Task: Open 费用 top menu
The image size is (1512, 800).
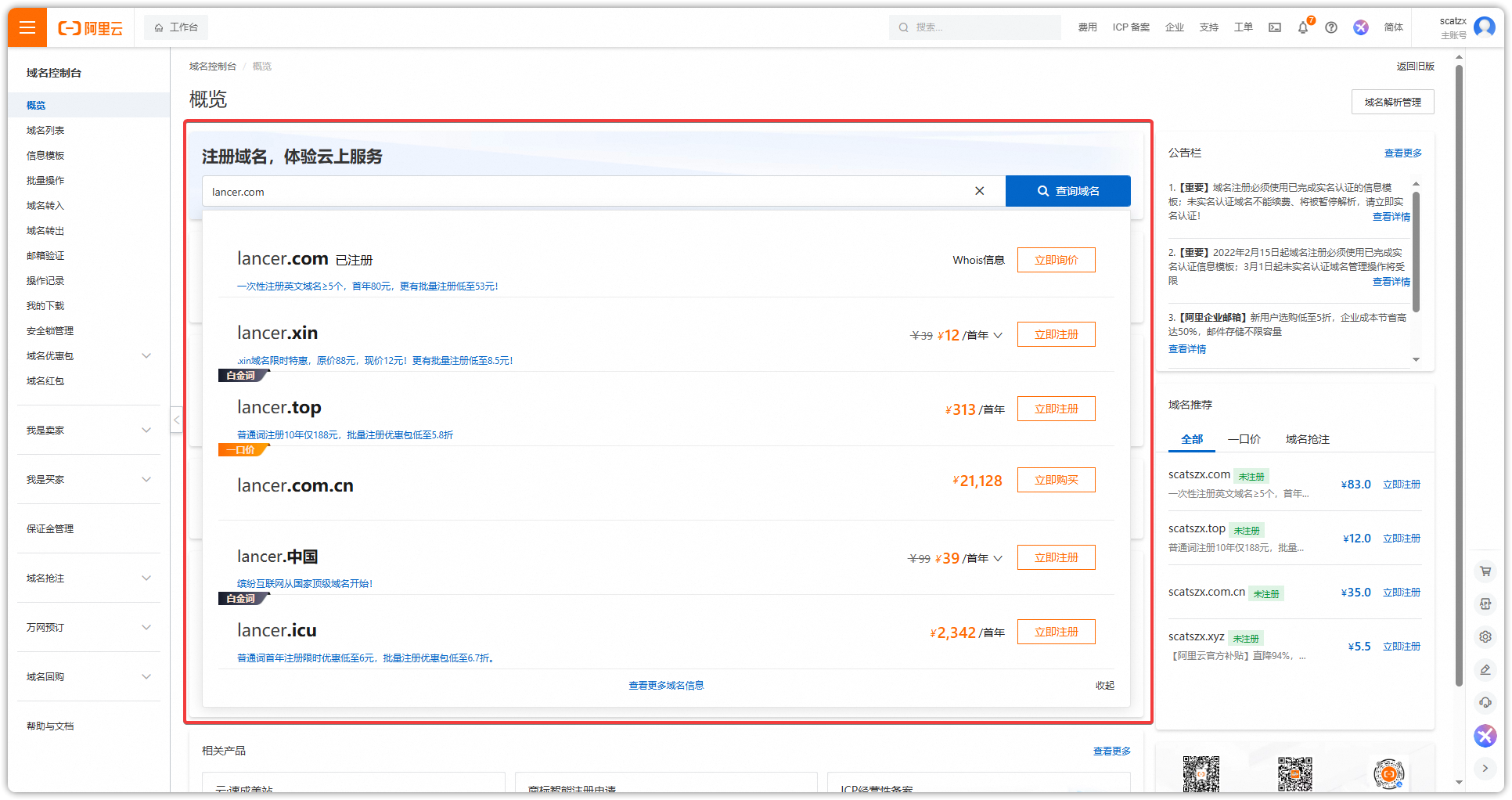Action: pyautogui.click(x=1088, y=27)
